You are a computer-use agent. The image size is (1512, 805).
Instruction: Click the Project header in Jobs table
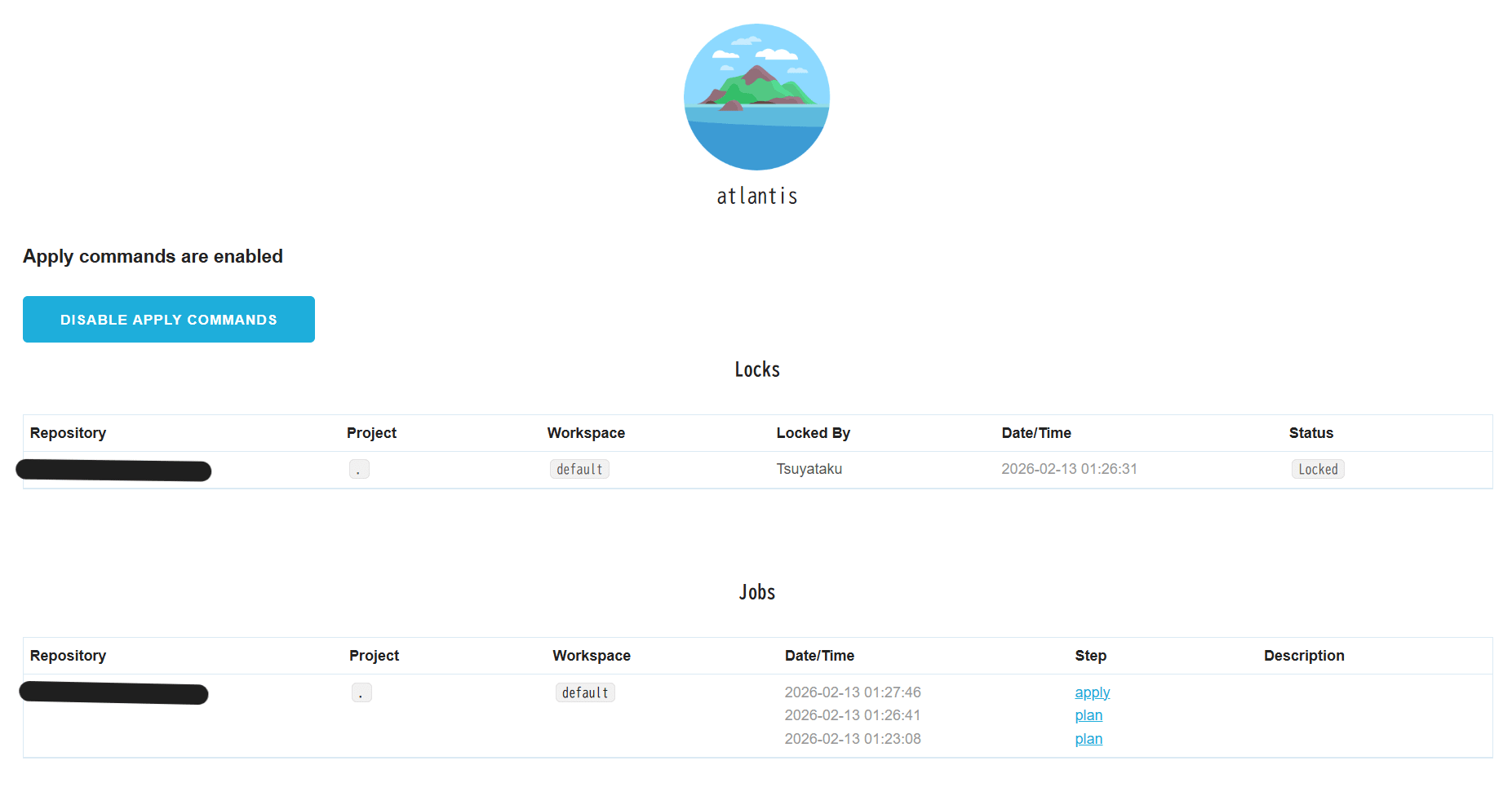(x=374, y=656)
